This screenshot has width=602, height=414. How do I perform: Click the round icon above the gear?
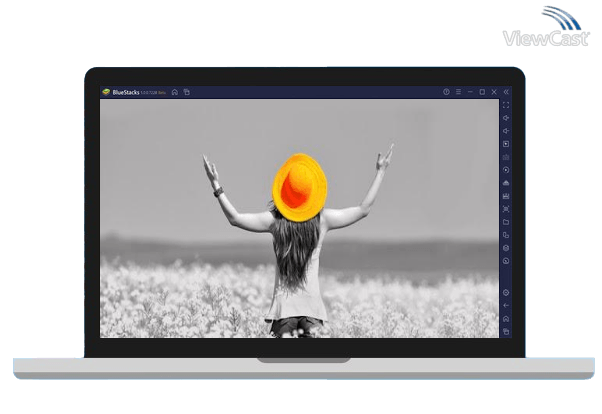(x=506, y=261)
